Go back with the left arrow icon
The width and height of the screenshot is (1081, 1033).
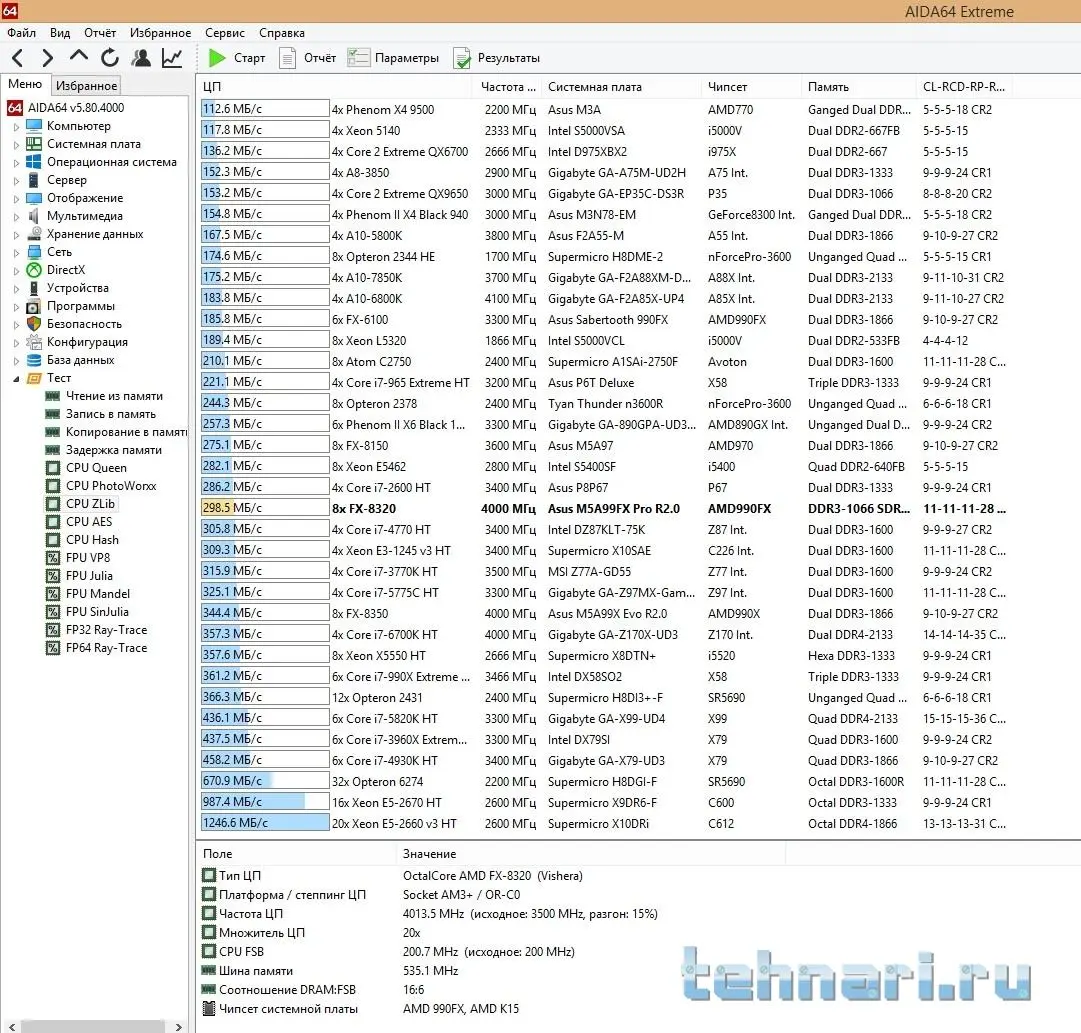pos(18,58)
